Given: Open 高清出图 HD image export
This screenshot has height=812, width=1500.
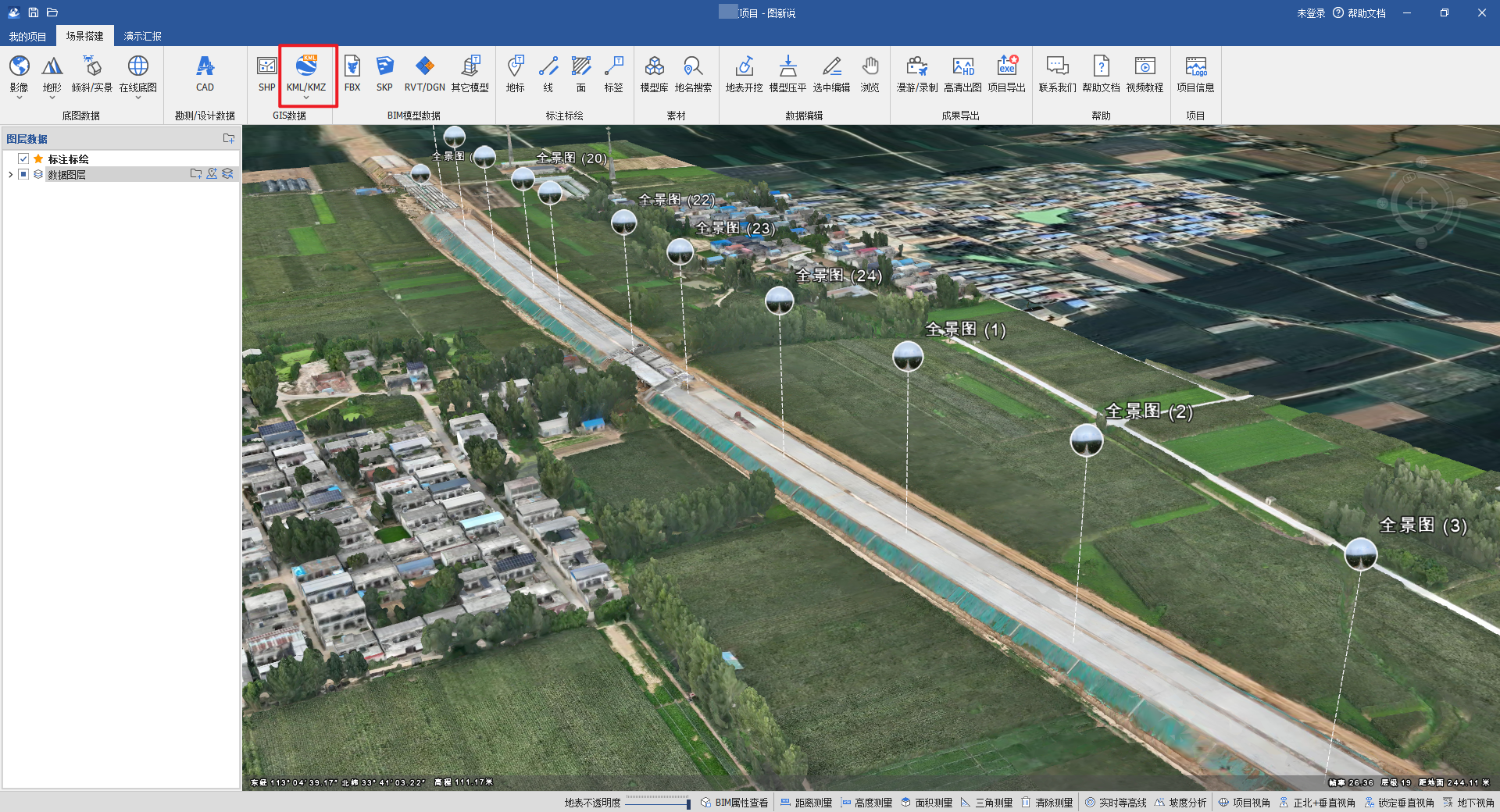Looking at the screenshot, I should pyautogui.click(x=962, y=73).
